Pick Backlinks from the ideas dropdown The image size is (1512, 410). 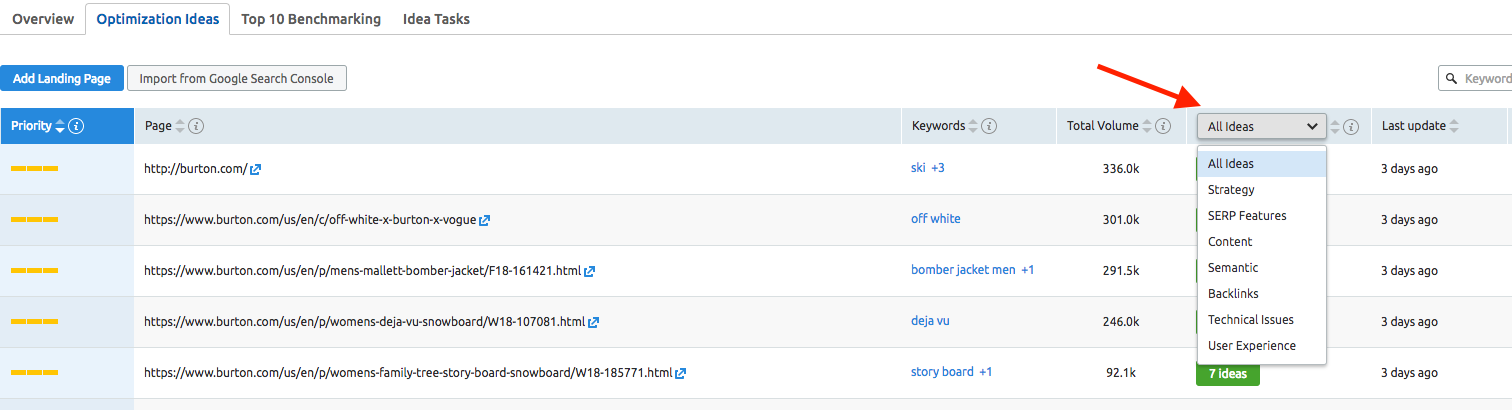click(x=1262, y=294)
